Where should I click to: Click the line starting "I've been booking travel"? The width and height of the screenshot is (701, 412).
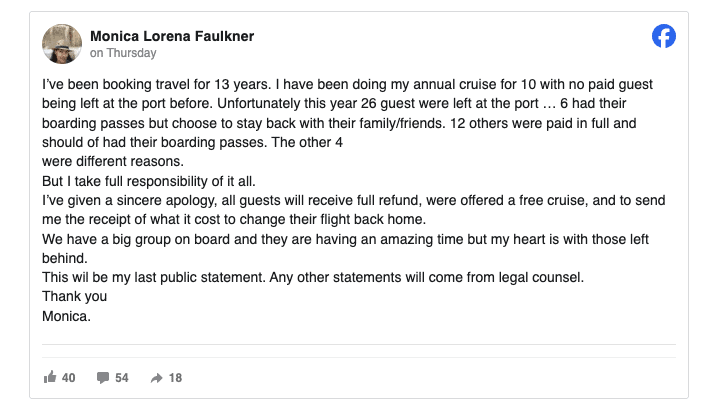point(347,84)
